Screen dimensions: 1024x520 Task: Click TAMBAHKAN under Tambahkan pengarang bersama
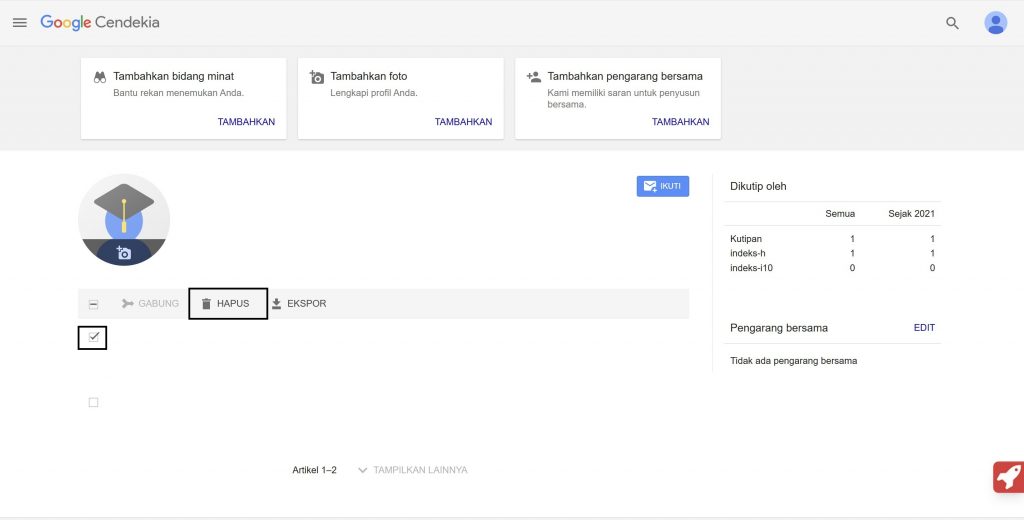[680, 122]
